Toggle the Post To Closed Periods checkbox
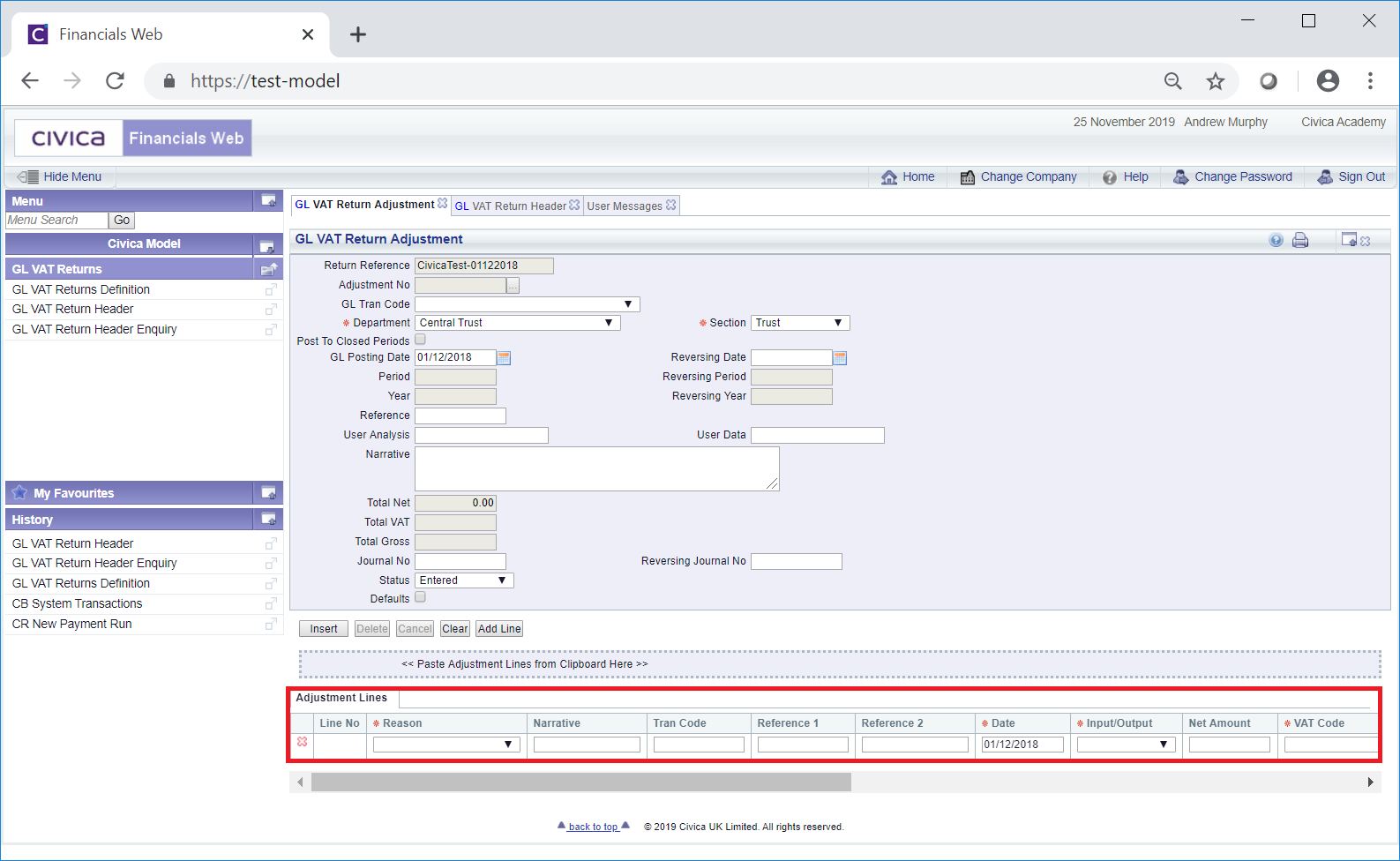Image resolution: width=1400 pixels, height=861 pixels. point(420,340)
